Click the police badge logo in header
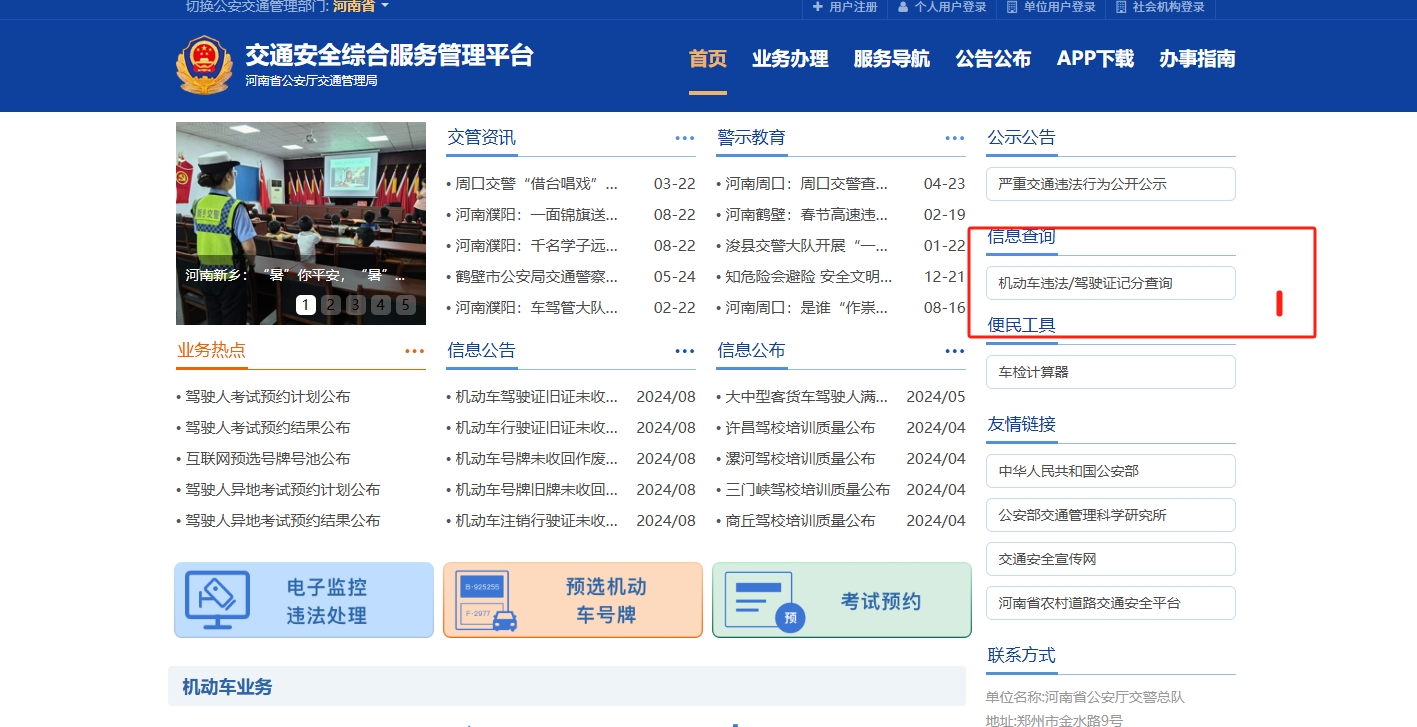The height and width of the screenshot is (727, 1417). (203, 65)
